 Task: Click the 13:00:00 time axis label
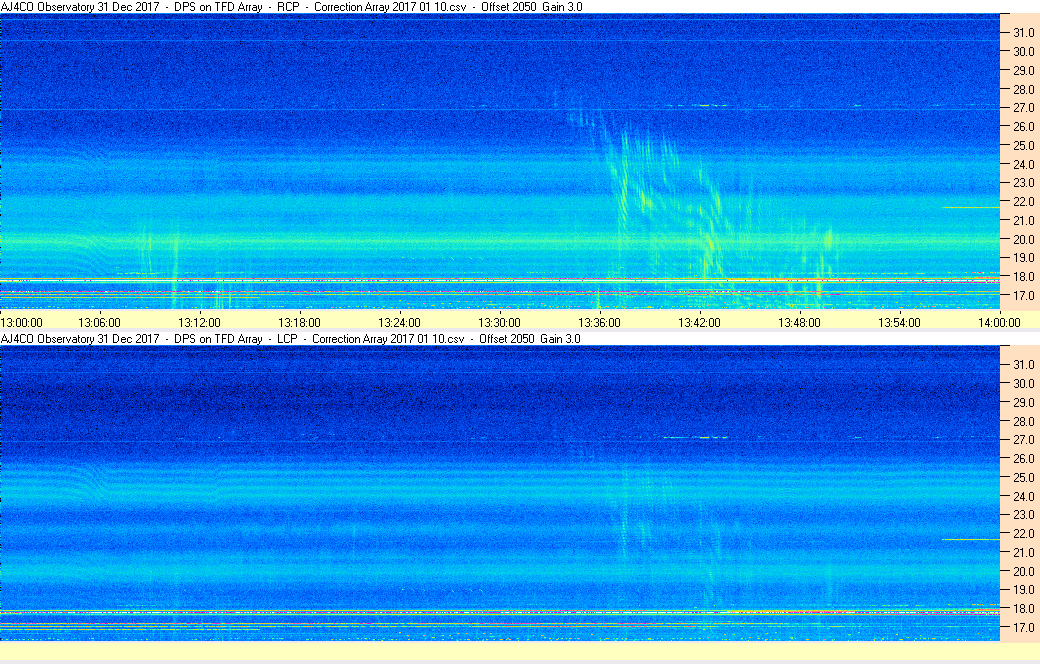click(21, 322)
